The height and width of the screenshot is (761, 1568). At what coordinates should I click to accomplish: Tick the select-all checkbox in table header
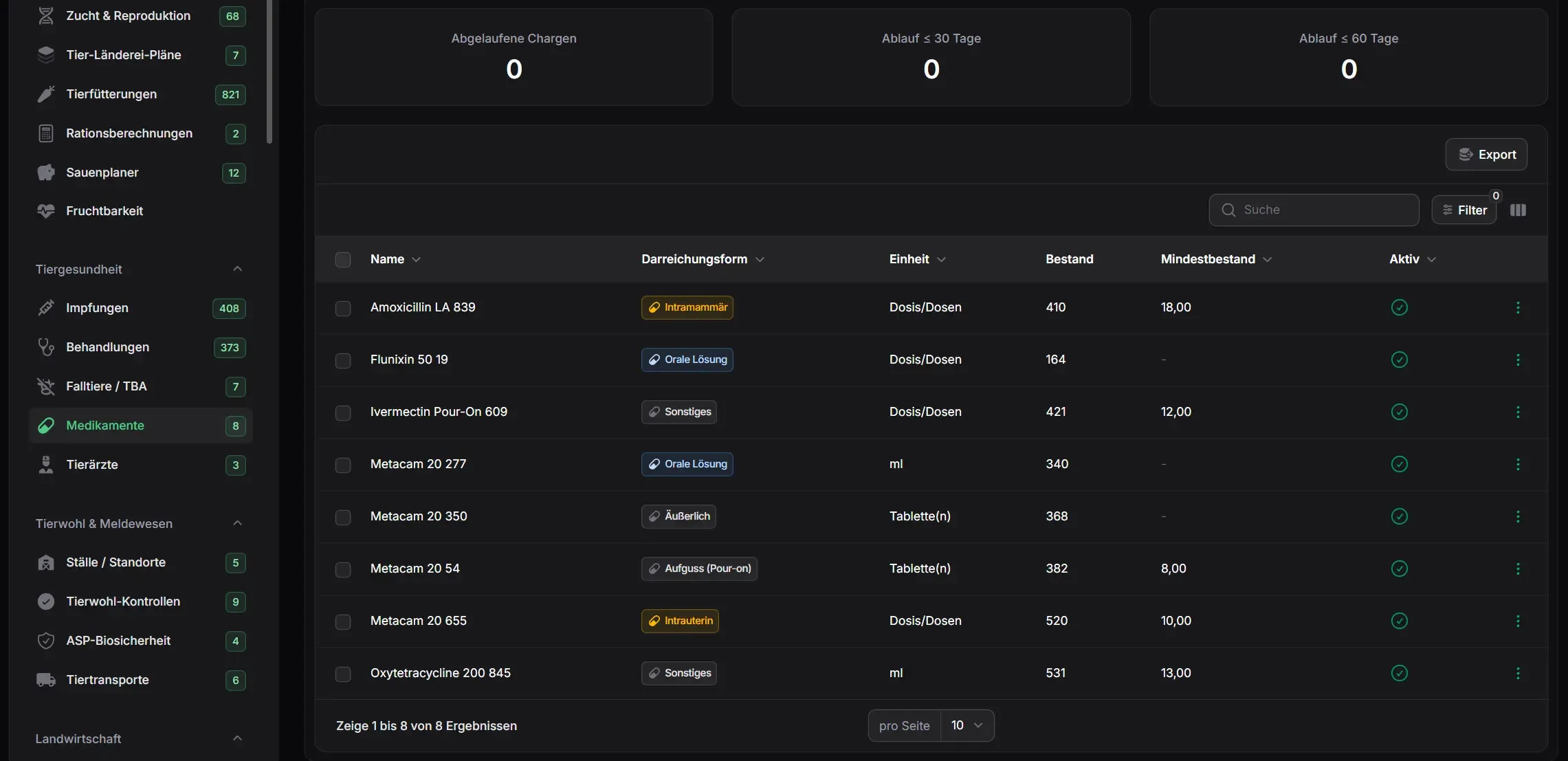[x=343, y=260]
